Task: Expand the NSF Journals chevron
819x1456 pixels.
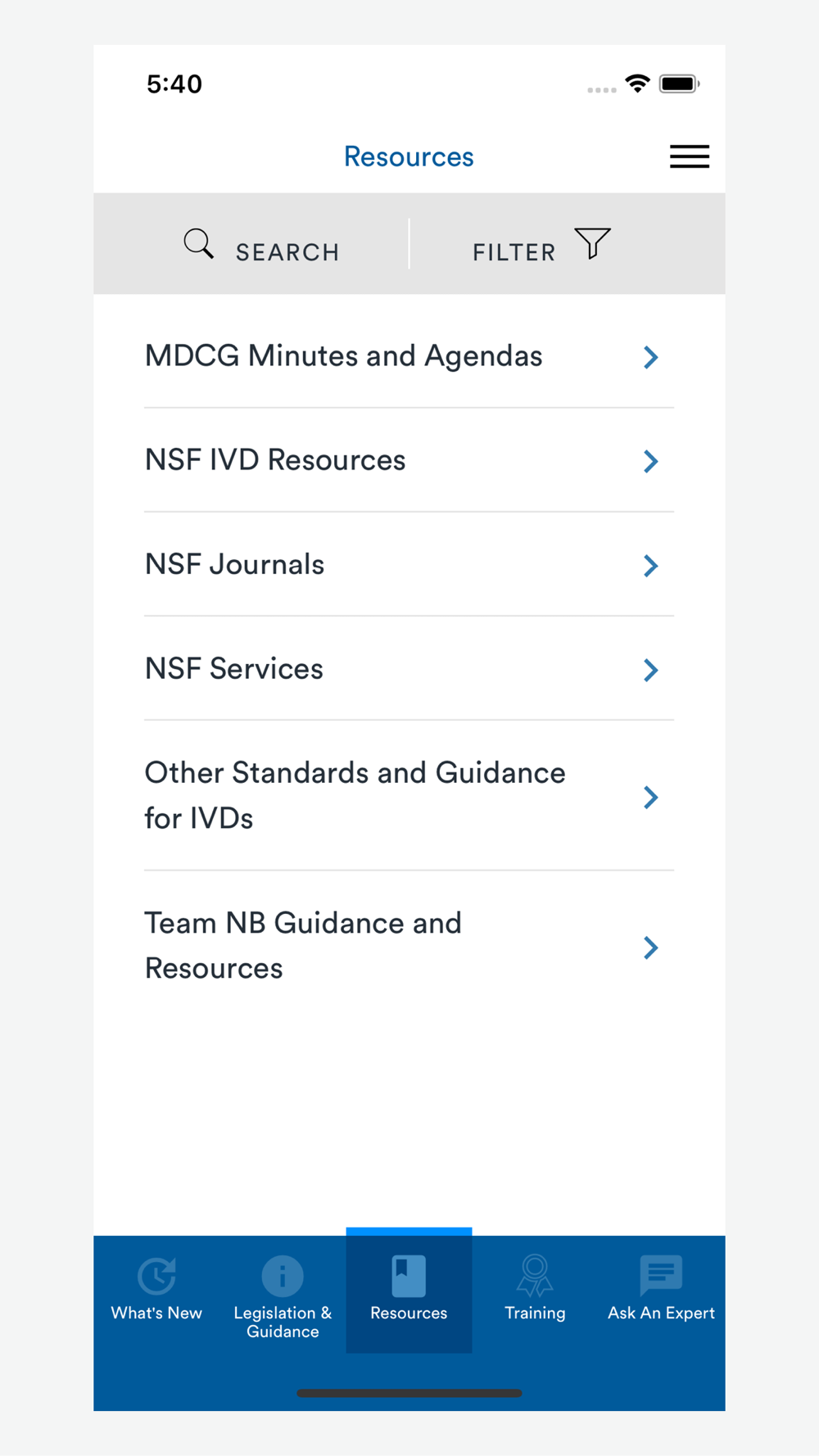Action: point(651,566)
